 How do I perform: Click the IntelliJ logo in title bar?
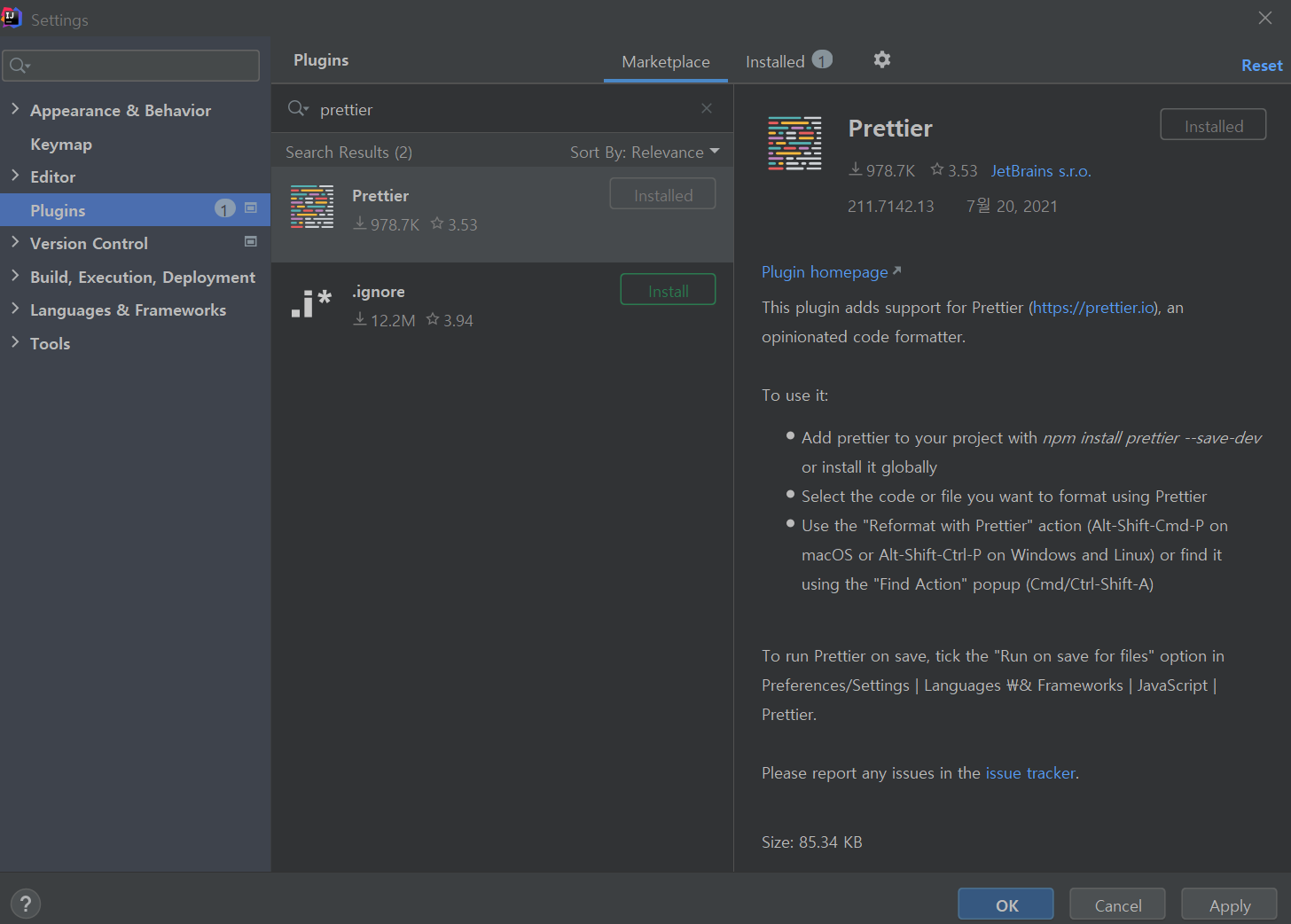pyautogui.click(x=12, y=17)
